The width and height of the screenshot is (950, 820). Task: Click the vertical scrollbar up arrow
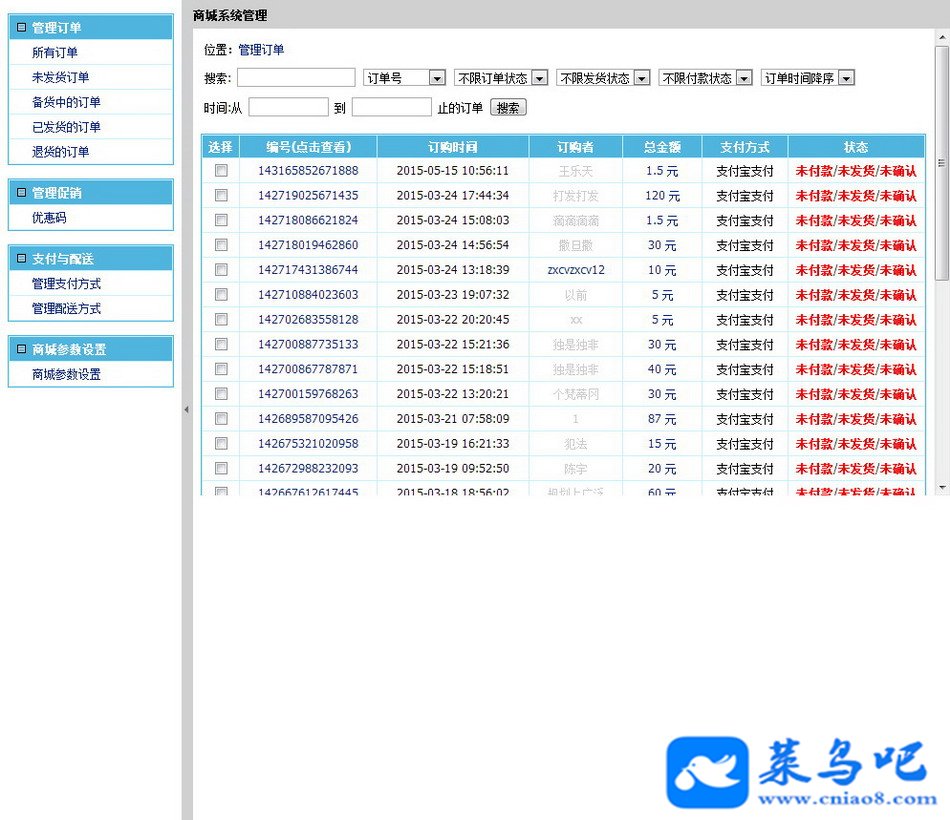pyautogui.click(x=942, y=36)
